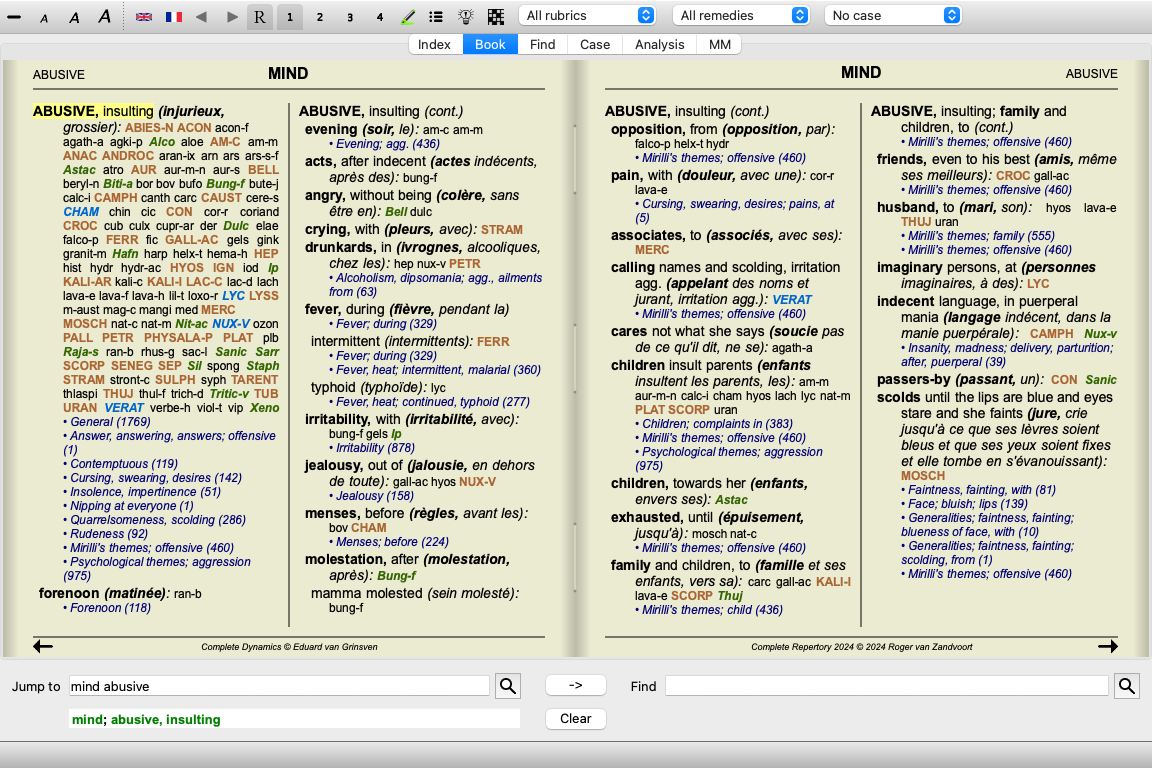Click the French language flag icon
1152x768 pixels.
(x=173, y=17)
